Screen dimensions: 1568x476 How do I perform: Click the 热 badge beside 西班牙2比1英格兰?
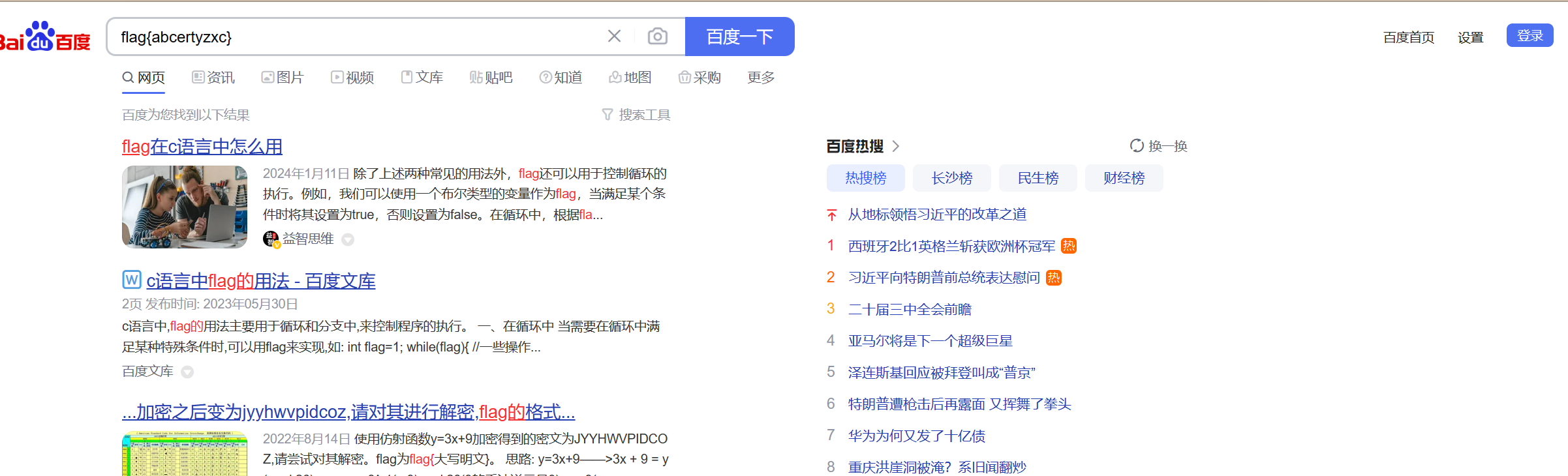click(1069, 246)
